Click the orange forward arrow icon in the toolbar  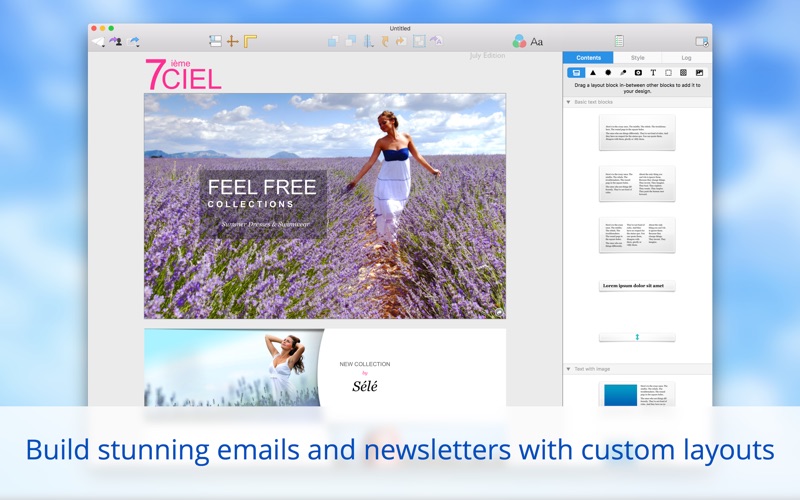click(x=401, y=41)
